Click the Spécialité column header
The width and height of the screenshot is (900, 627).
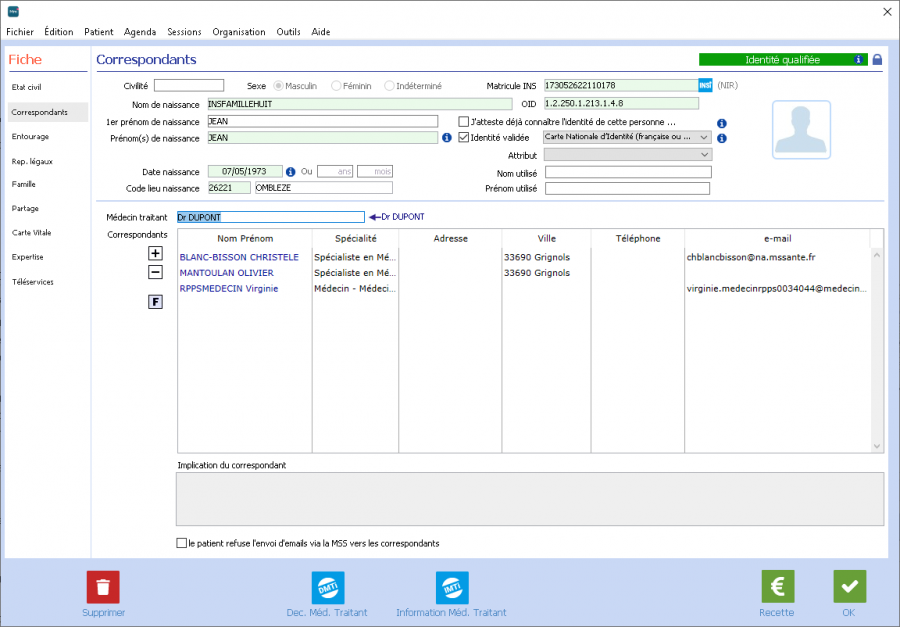click(355, 238)
